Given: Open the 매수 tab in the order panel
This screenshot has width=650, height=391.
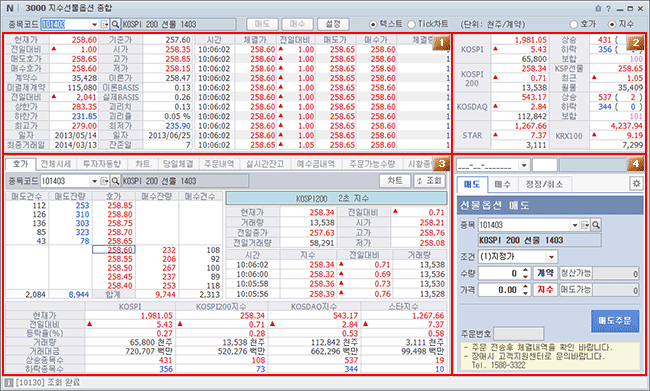Looking at the screenshot, I should pyautogui.click(x=502, y=184).
